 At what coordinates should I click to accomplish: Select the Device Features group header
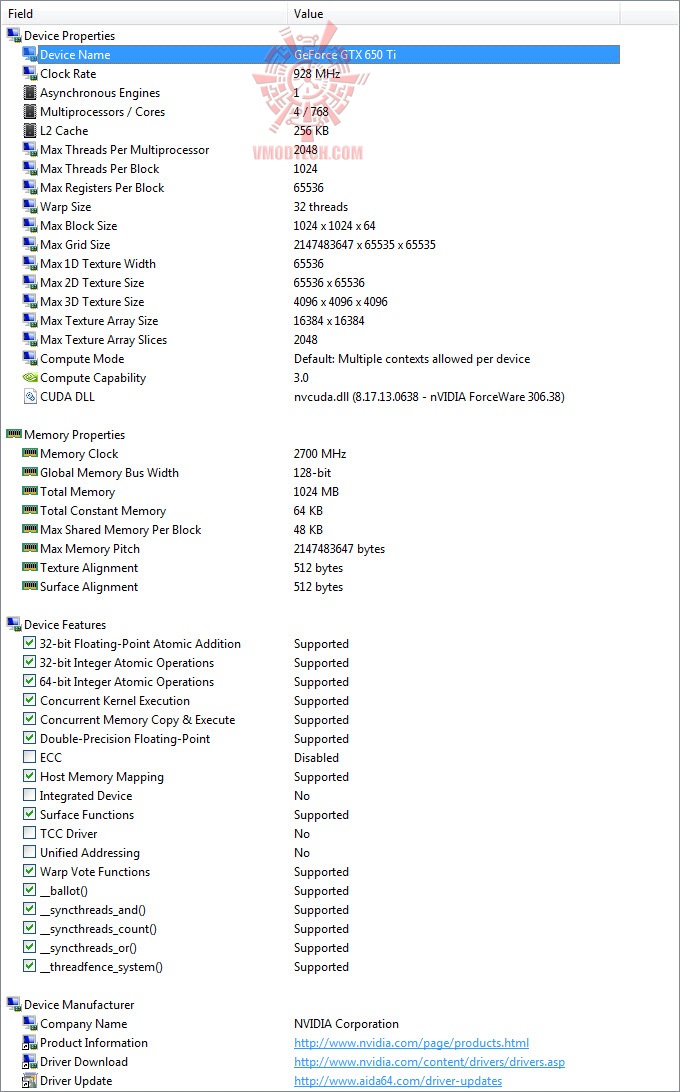tap(65, 625)
